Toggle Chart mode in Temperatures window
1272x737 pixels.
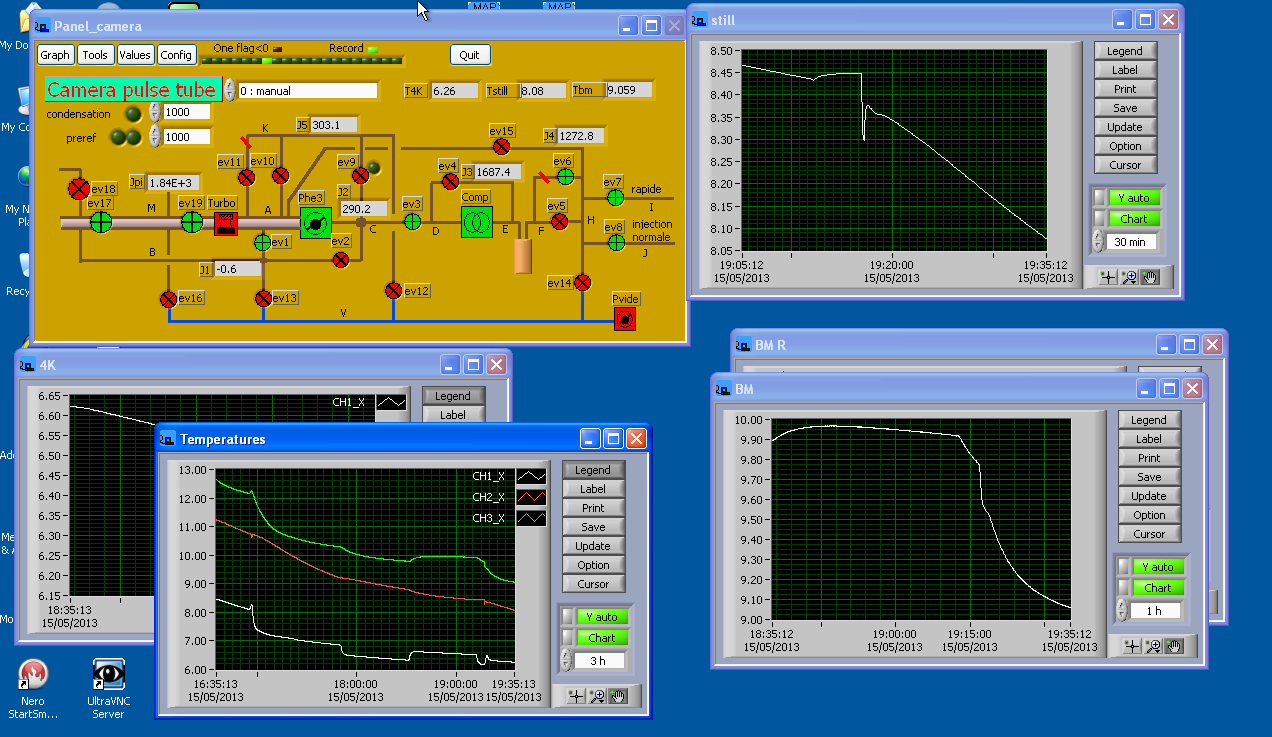point(601,637)
